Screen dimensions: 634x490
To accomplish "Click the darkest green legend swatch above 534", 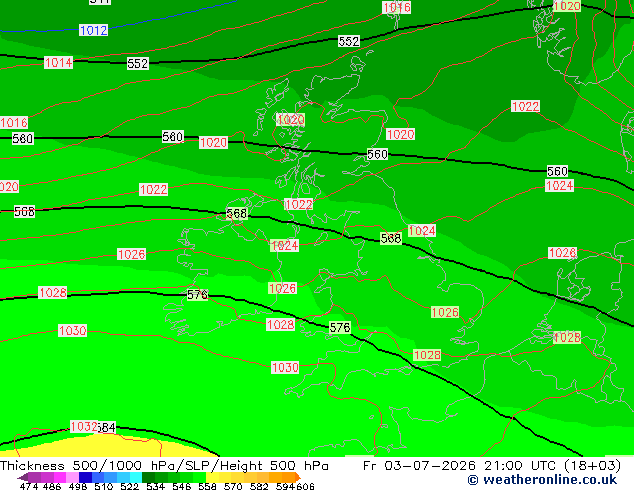I will coord(148,477).
